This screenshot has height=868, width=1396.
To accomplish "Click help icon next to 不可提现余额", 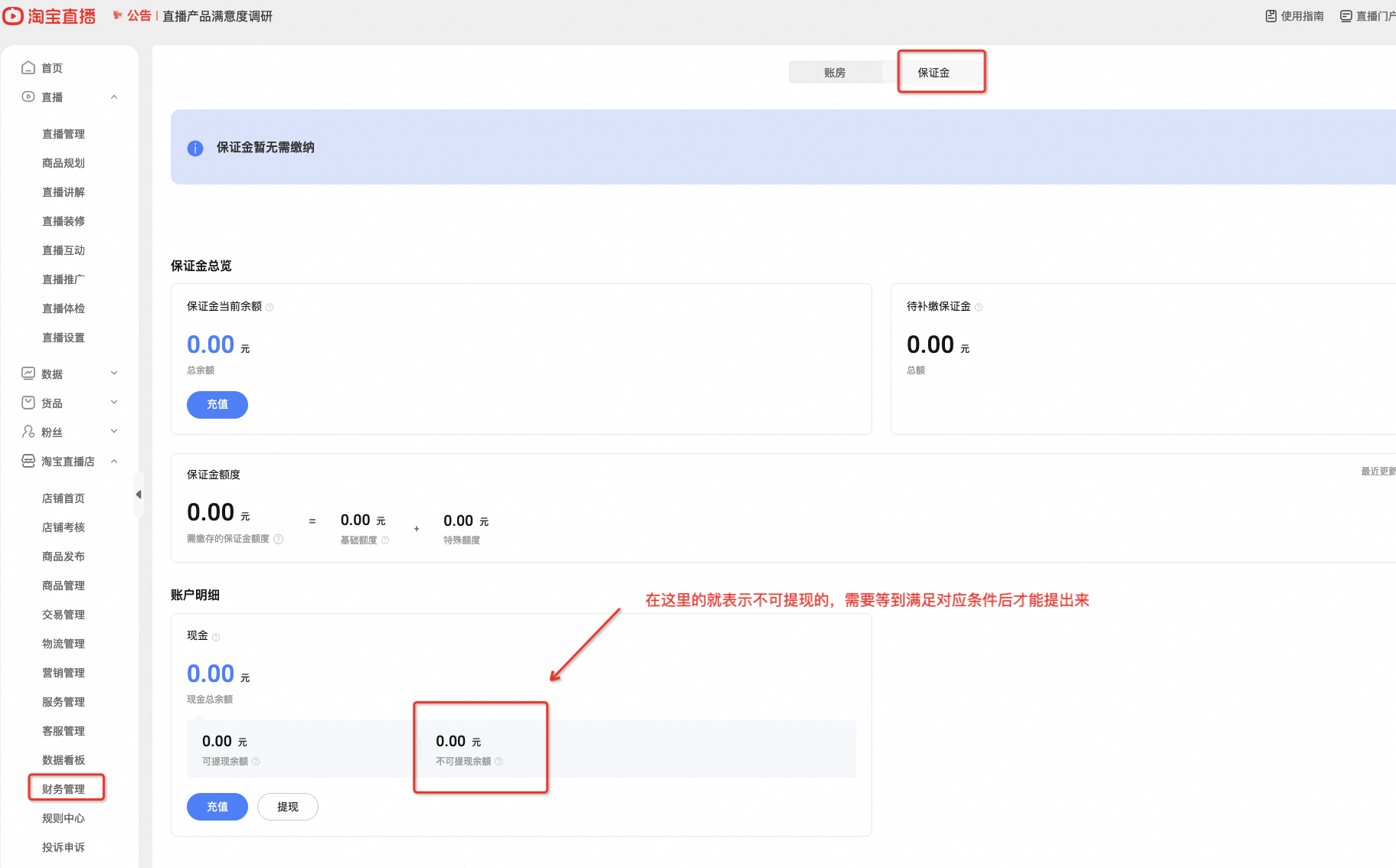I will point(499,761).
